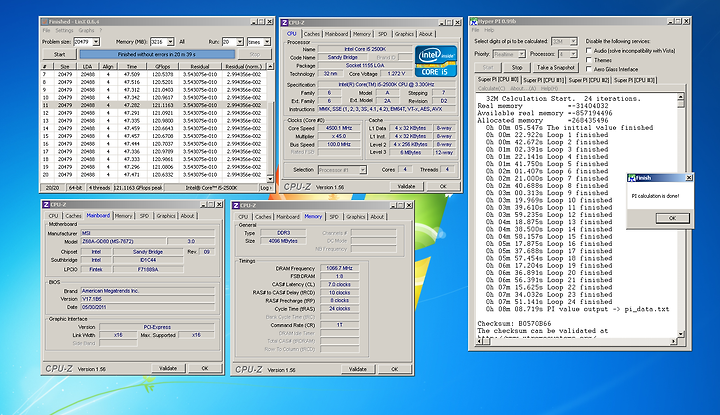Click Take a Snapshot in Hyper PI
This screenshot has width=720, height=415.
click(556, 67)
